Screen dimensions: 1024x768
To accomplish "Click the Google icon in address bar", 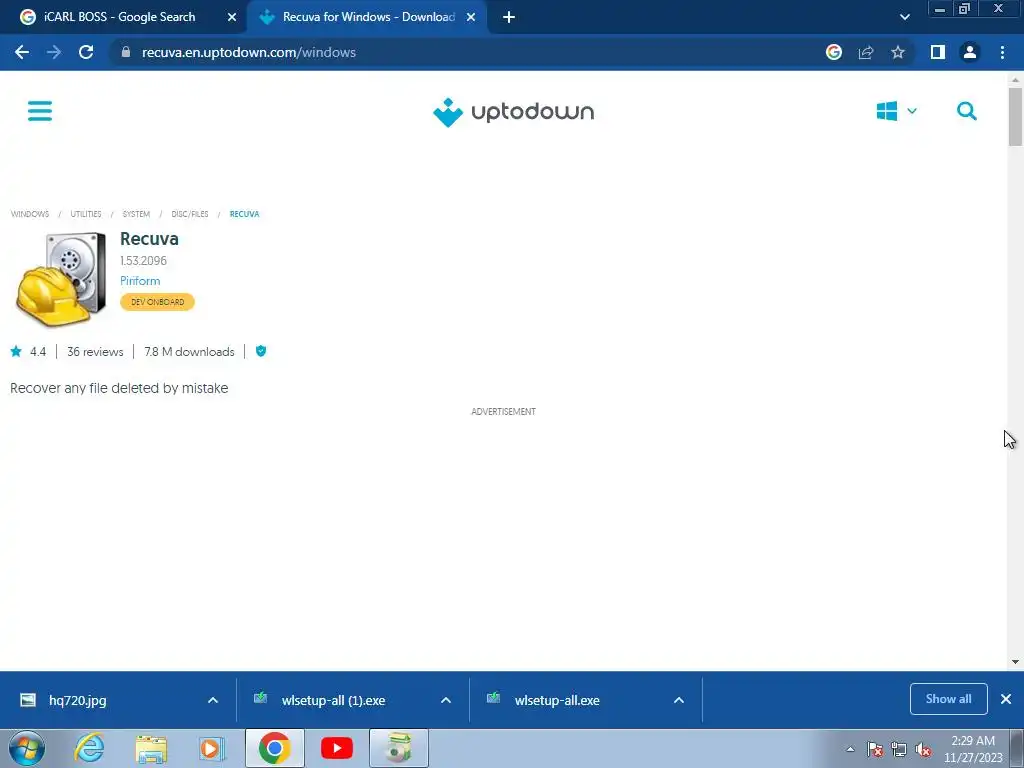I will pyautogui.click(x=833, y=52).
